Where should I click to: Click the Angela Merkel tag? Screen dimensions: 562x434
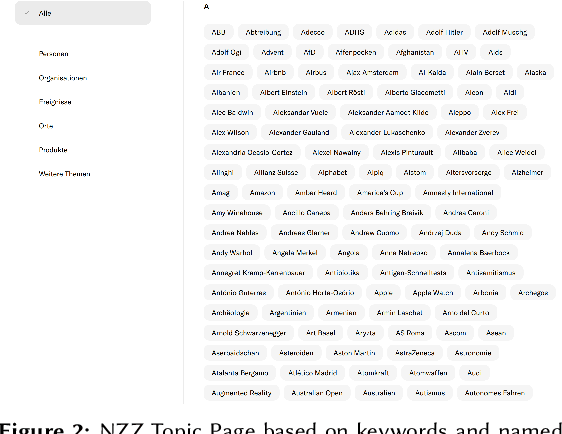[295, 253]
